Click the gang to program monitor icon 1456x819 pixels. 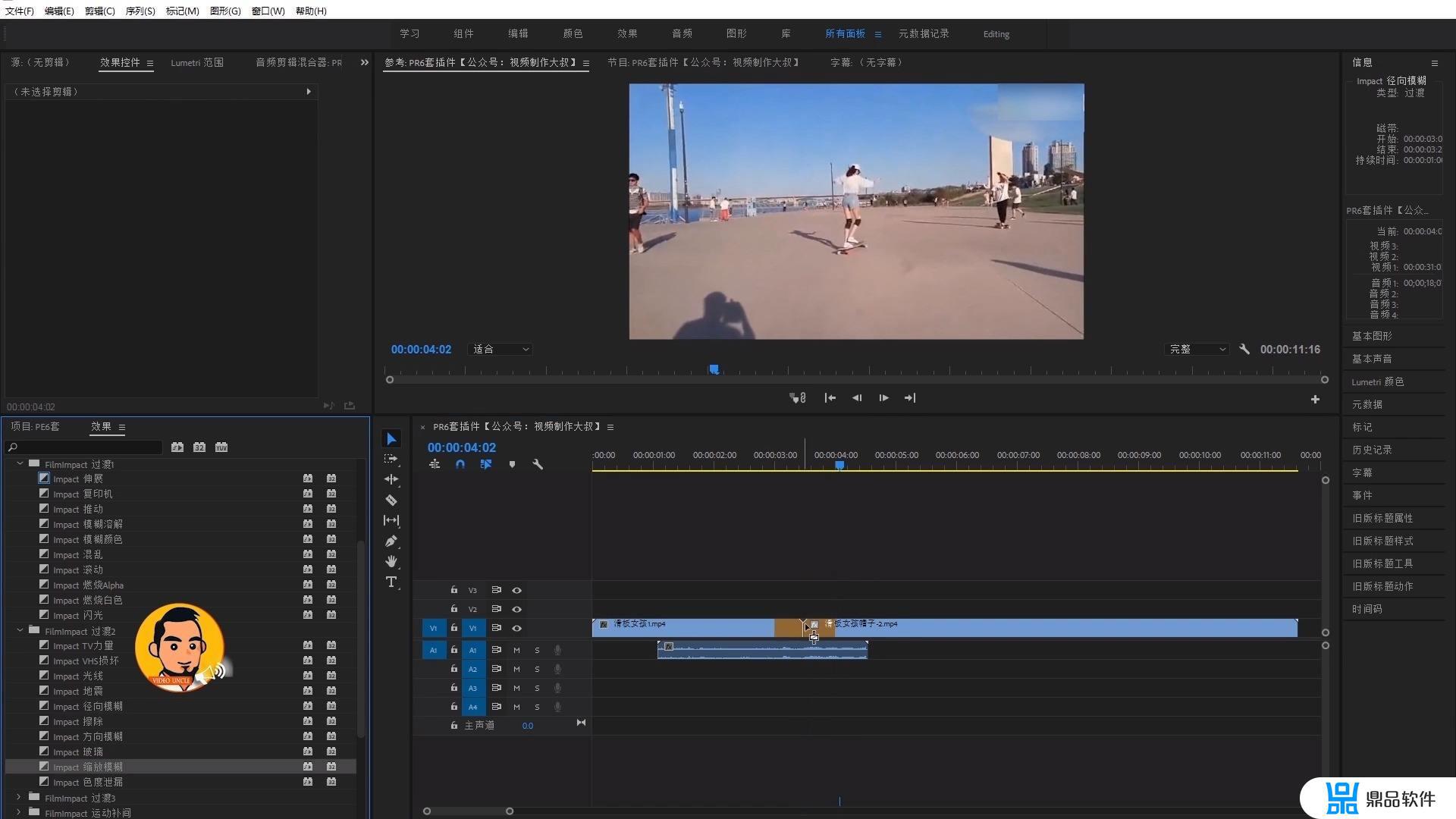click(x=797, y=398)
